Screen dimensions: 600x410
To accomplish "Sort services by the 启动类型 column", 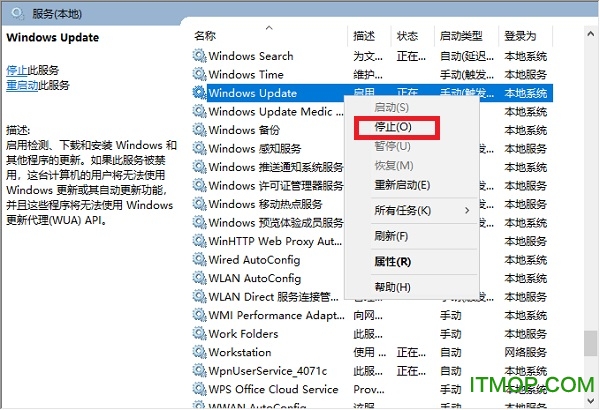I will [x=463, y=35].
